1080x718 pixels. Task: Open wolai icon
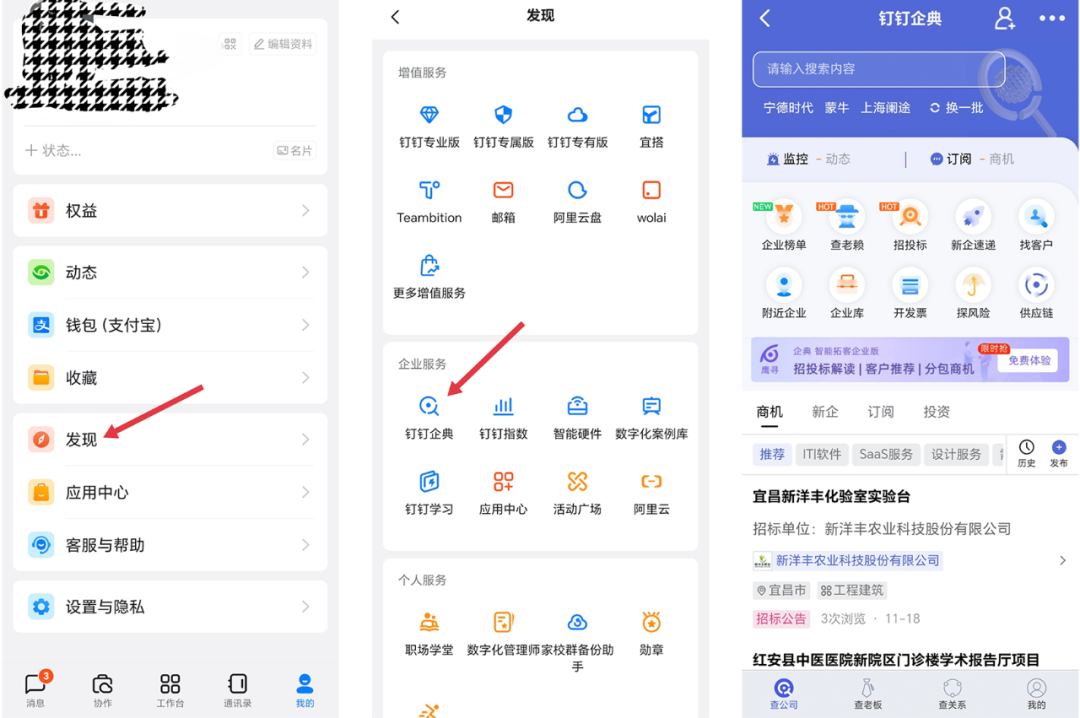(x=652, y=202)
